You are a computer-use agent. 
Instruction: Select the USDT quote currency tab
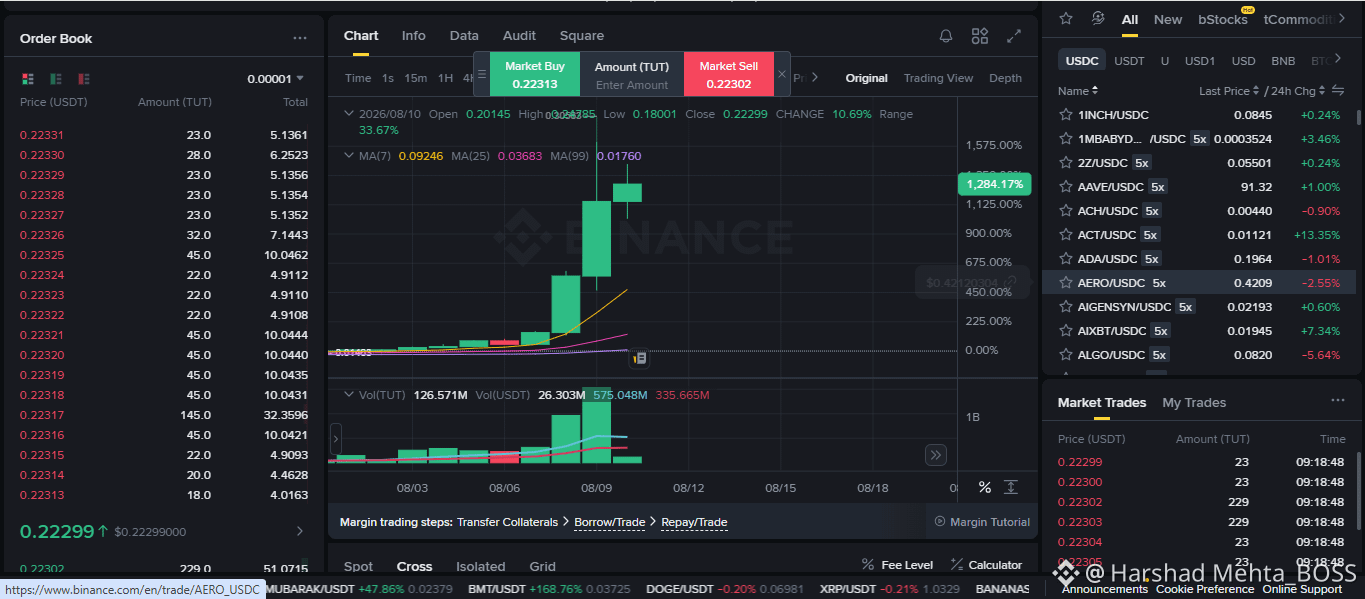click(x=1129, y=61)
